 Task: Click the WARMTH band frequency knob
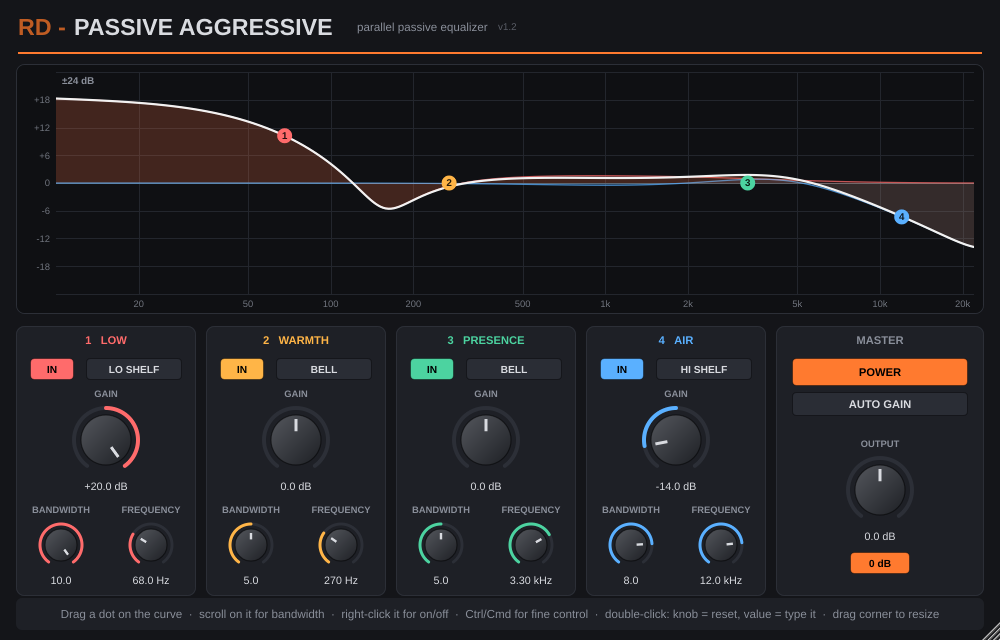[341, 545]
